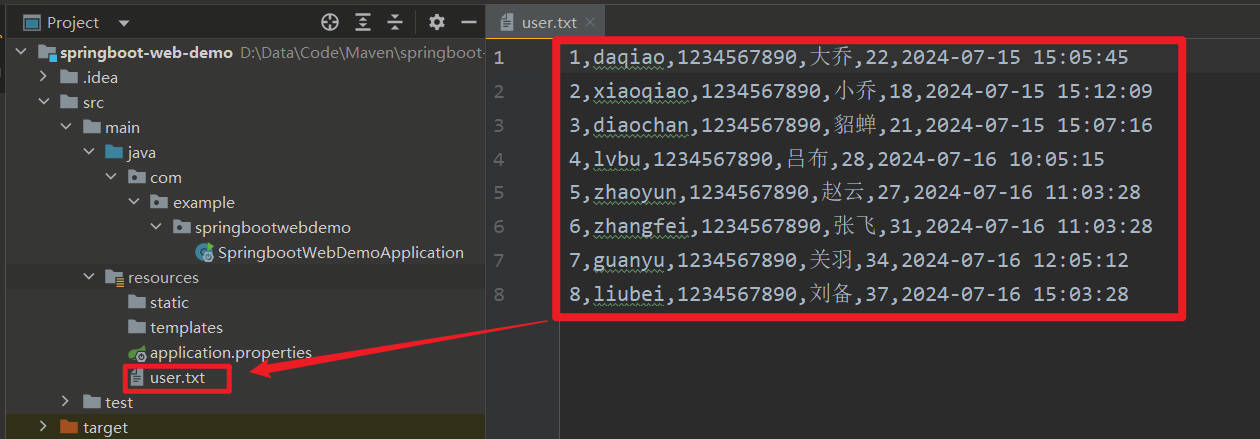This screenshot has height=439, width=1260.
Task: Click the application.properties Spring file icon
Action: (x=137, y=353)
